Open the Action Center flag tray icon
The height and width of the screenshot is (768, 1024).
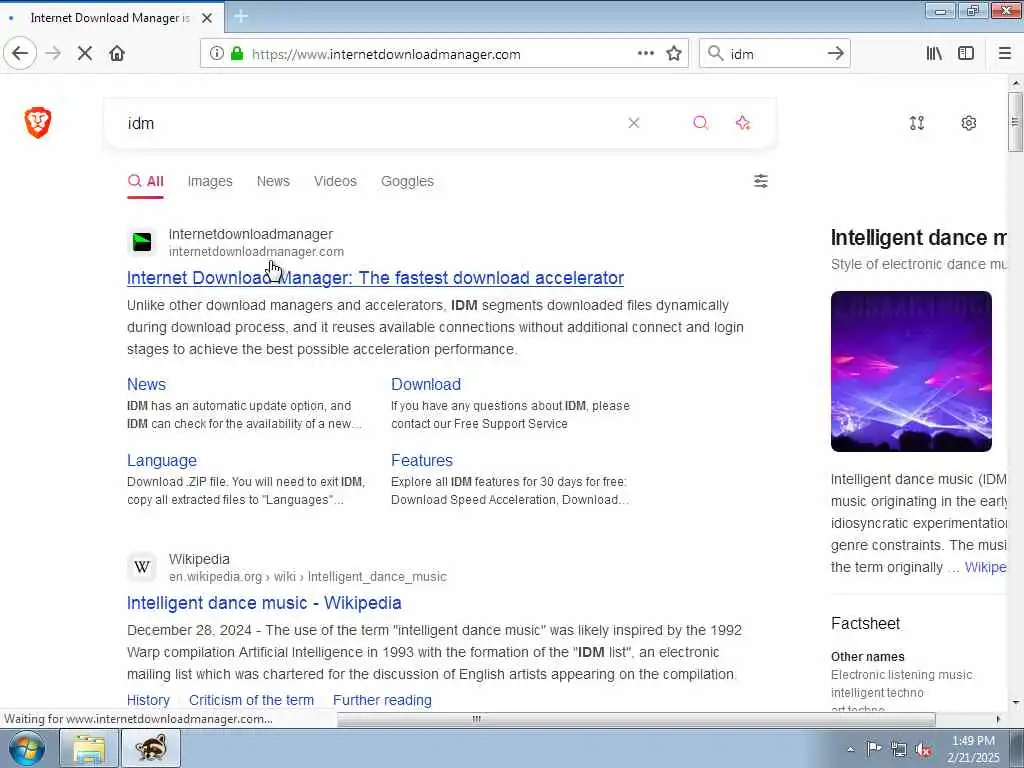[874, 749]
